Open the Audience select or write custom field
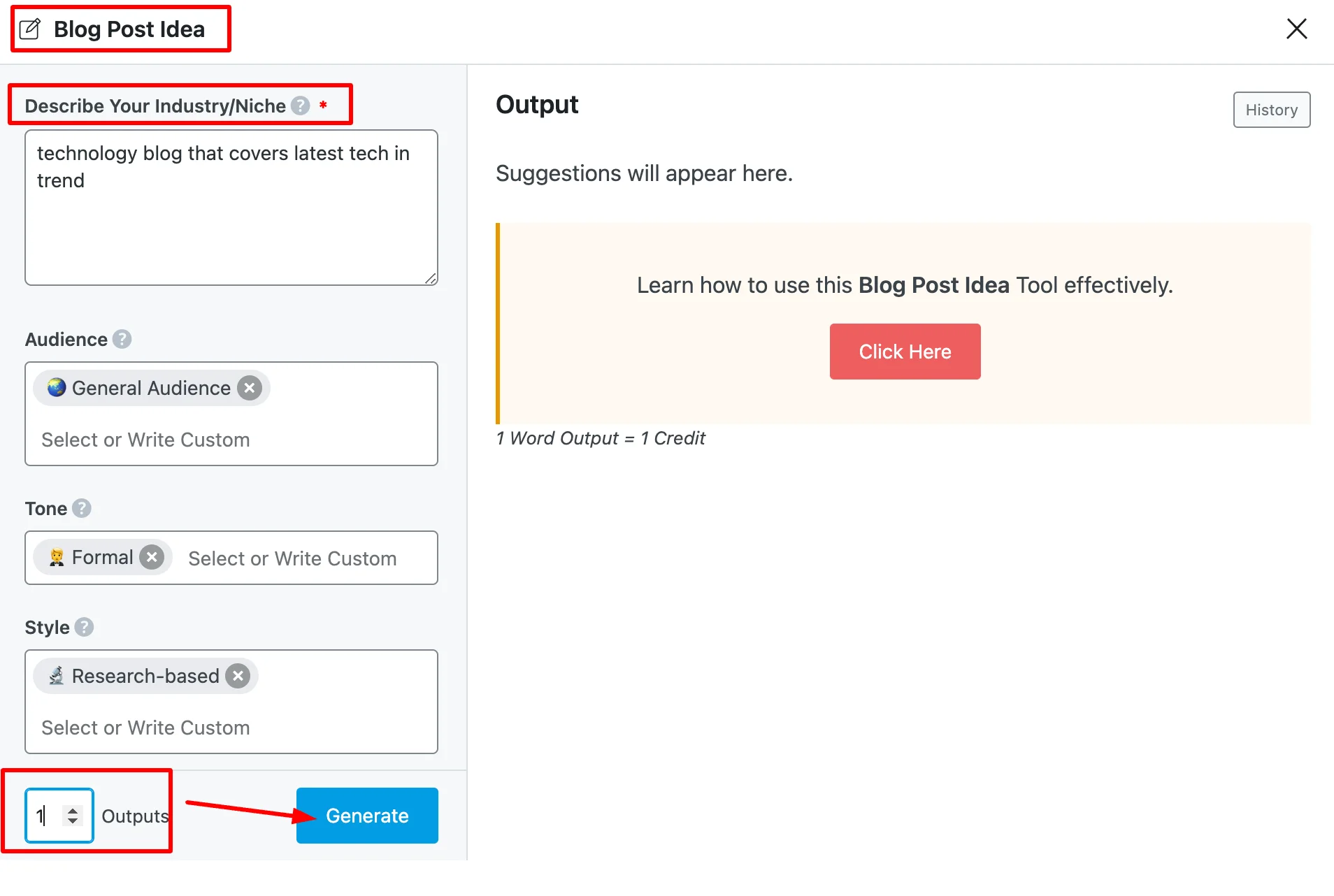The image size is (1334, 896). click(231, 440)
